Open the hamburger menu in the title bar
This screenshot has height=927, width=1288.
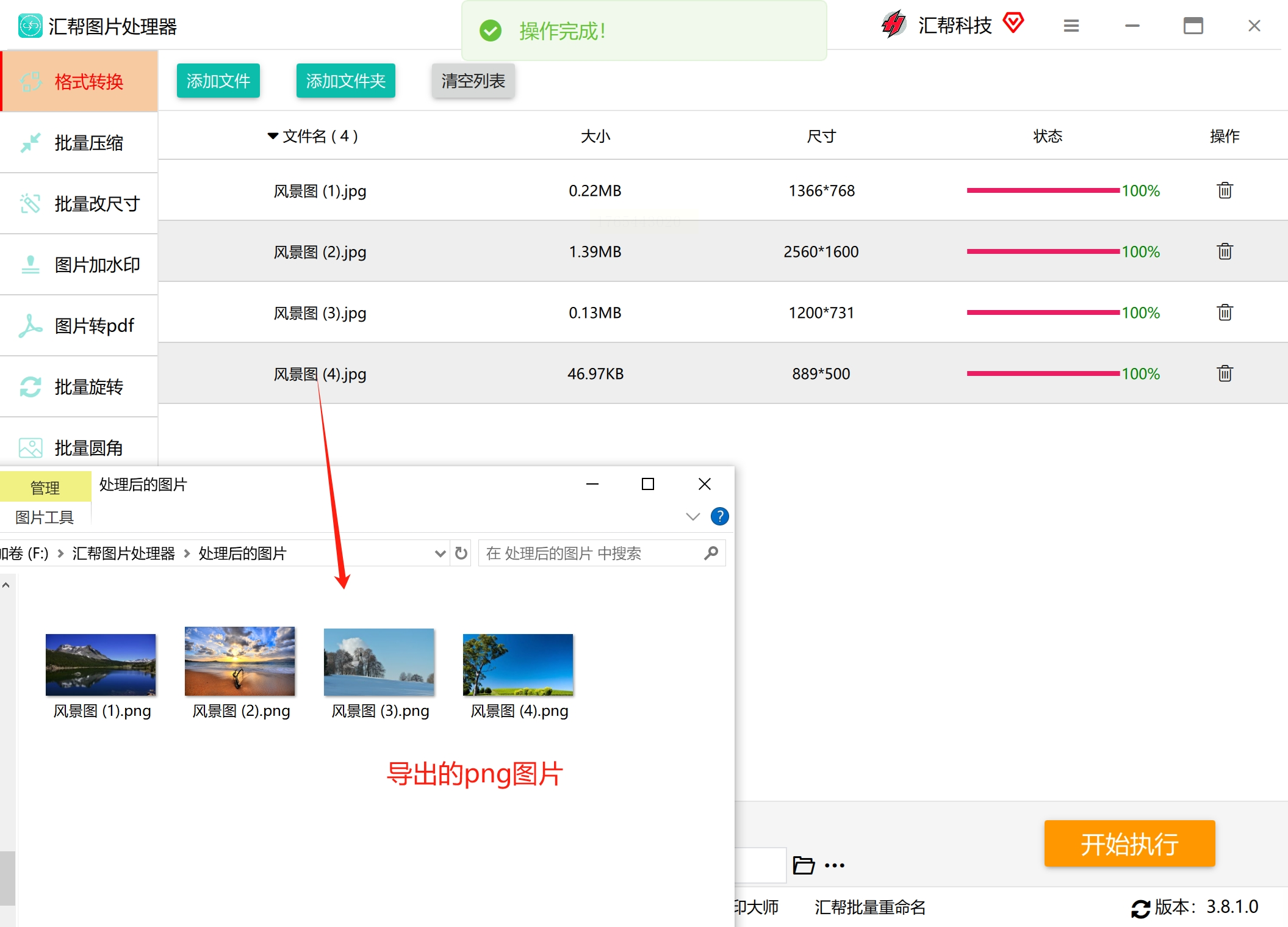click(x=1071, y=26)
